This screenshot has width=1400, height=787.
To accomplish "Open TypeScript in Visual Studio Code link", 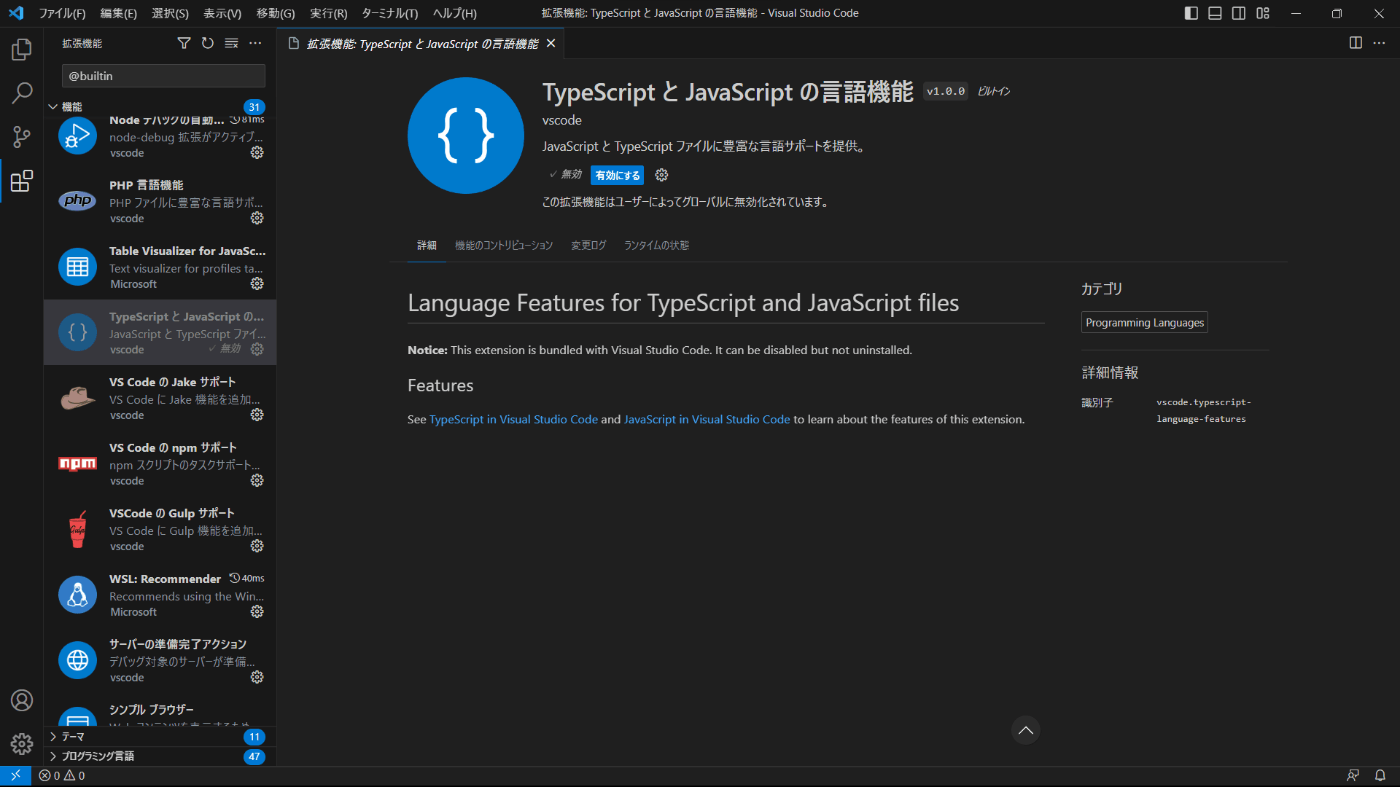I will [x=513, y=420].
